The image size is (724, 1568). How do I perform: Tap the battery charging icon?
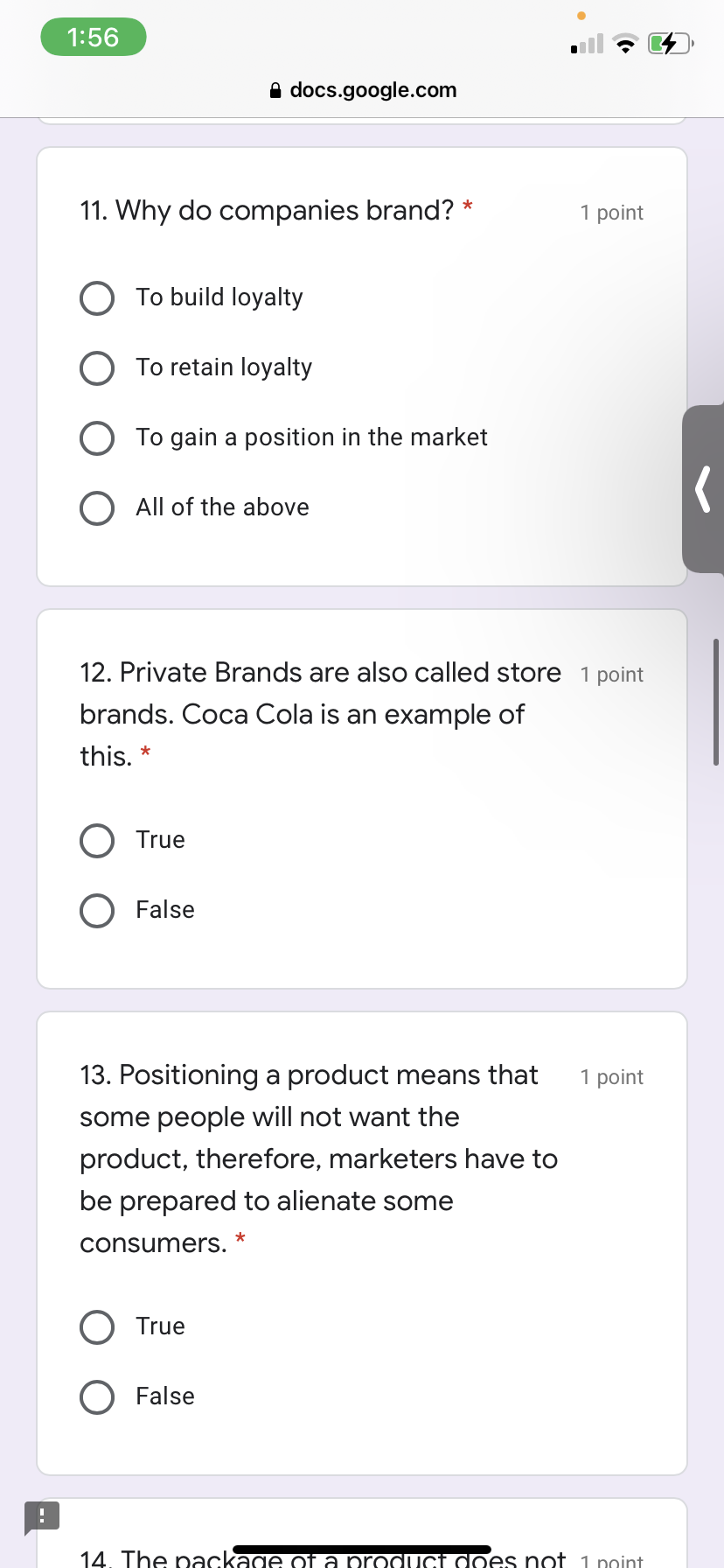pyautogui.click(x=668, y=43)
